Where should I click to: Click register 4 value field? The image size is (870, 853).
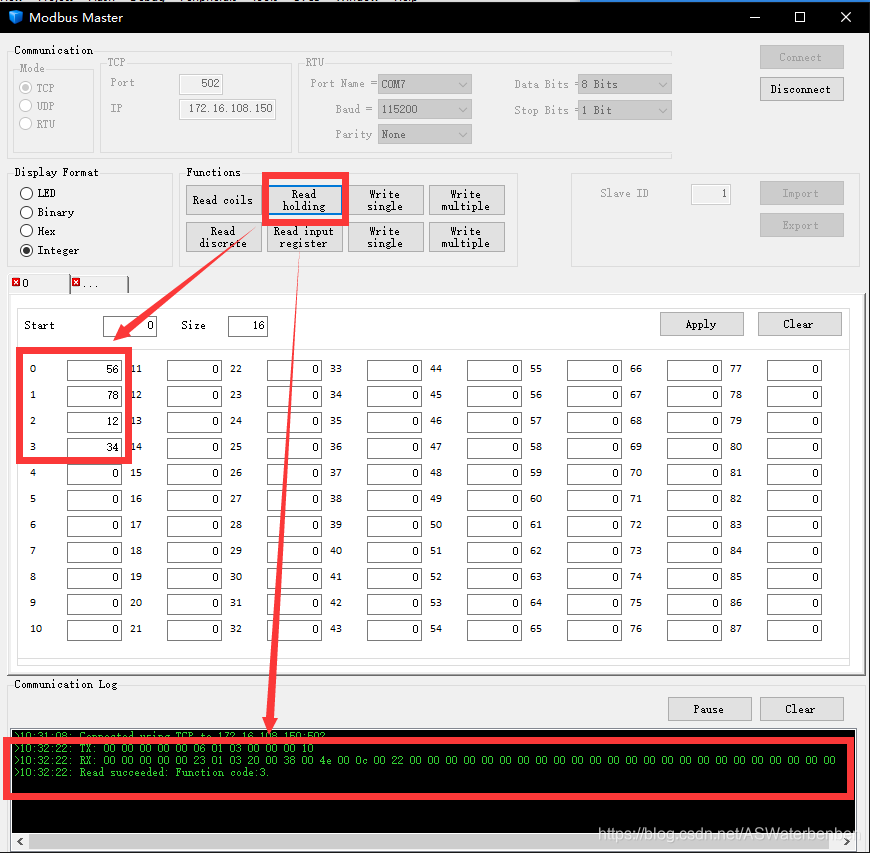coord(94,473)
